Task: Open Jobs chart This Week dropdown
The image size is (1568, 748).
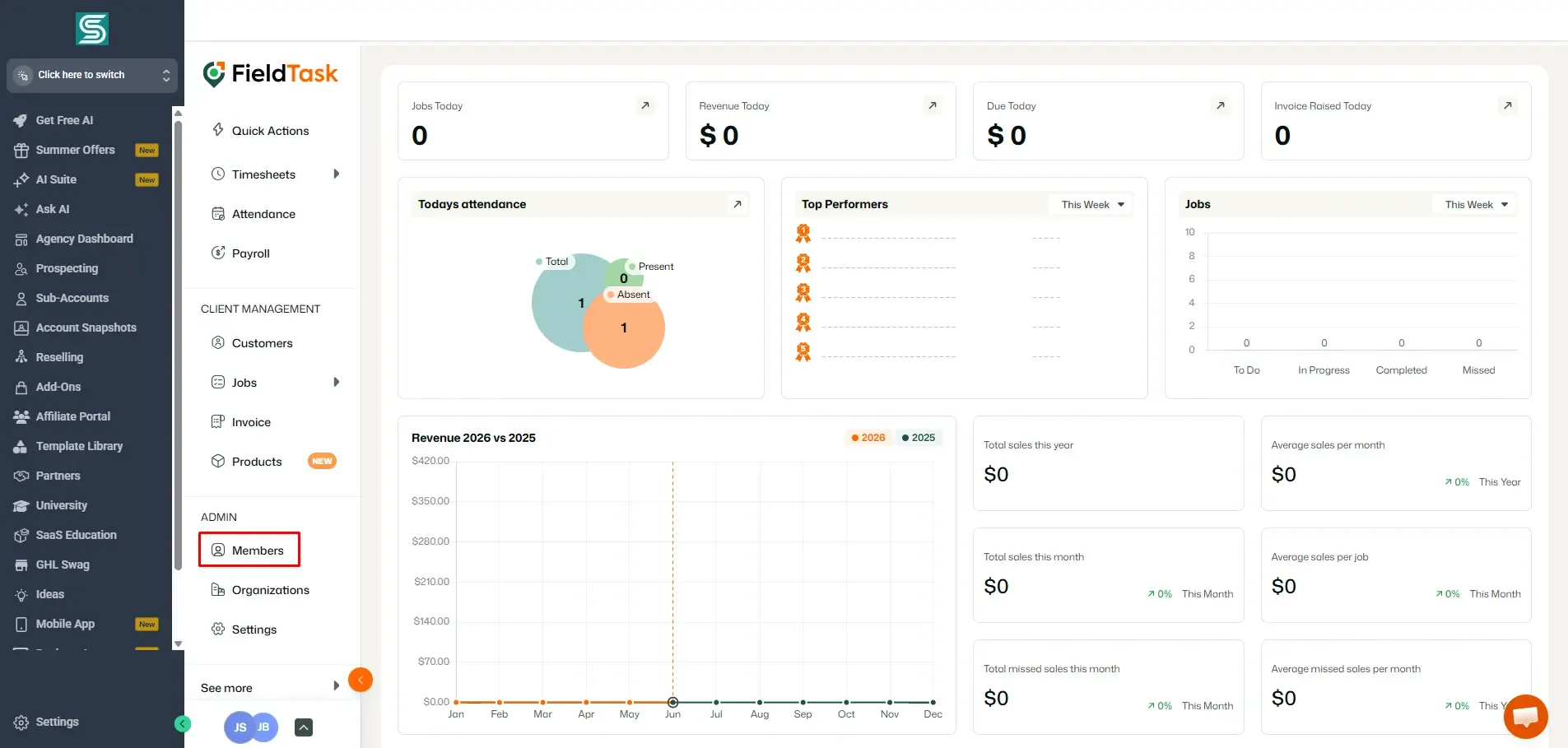Action: (1476, 204)
